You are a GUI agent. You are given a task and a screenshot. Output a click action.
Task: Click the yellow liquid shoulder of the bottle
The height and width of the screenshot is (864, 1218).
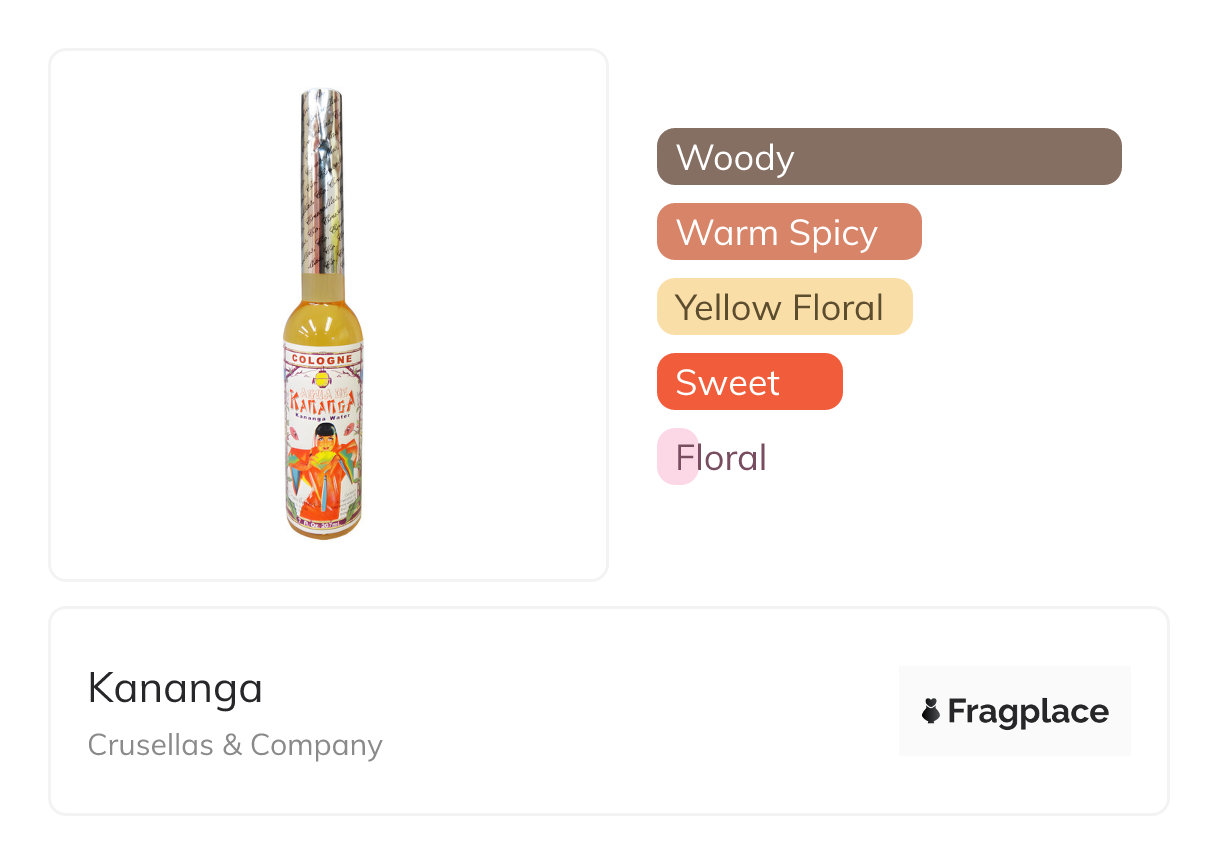[321, 320]
